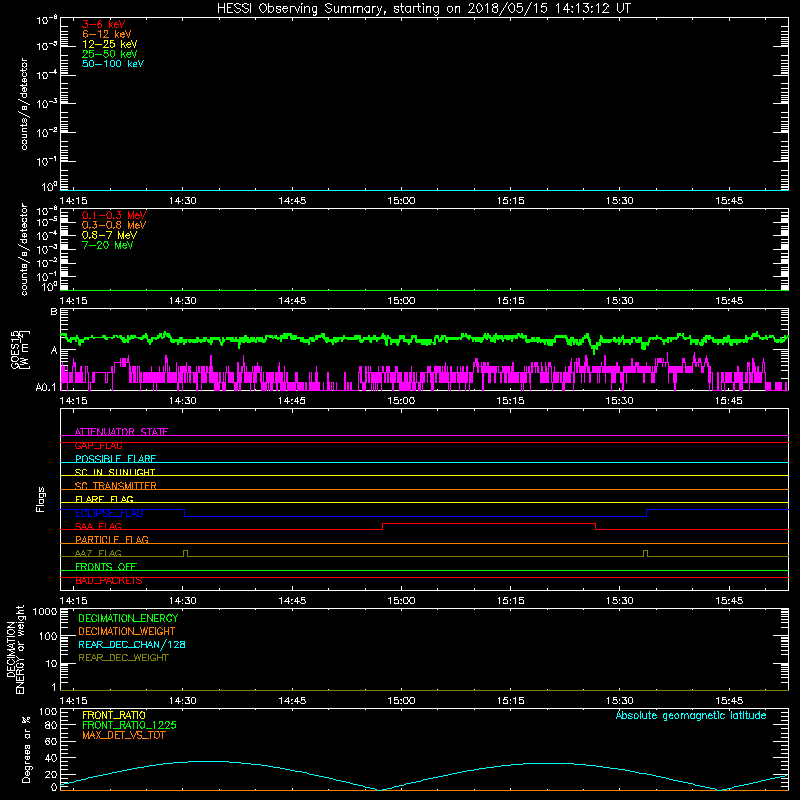The height and width of the screenshot is (800, 800).
Task: Select the BAD_PACKETS flag label
Action: click(x=109, y=581)
